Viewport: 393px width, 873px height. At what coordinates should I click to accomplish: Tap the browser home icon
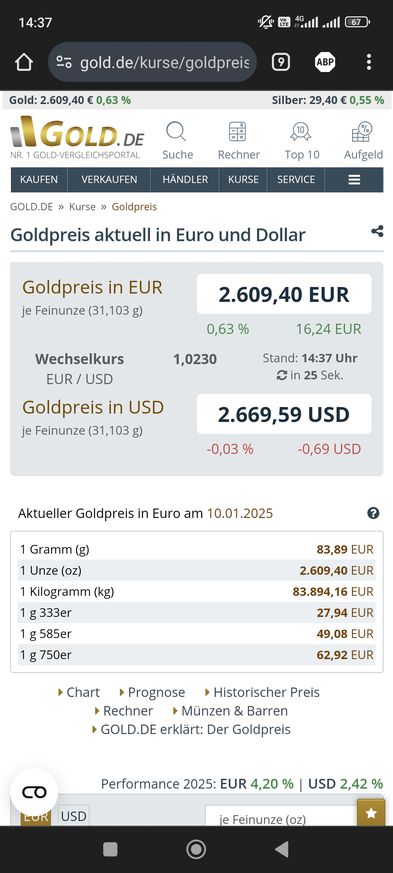(24, 62)
